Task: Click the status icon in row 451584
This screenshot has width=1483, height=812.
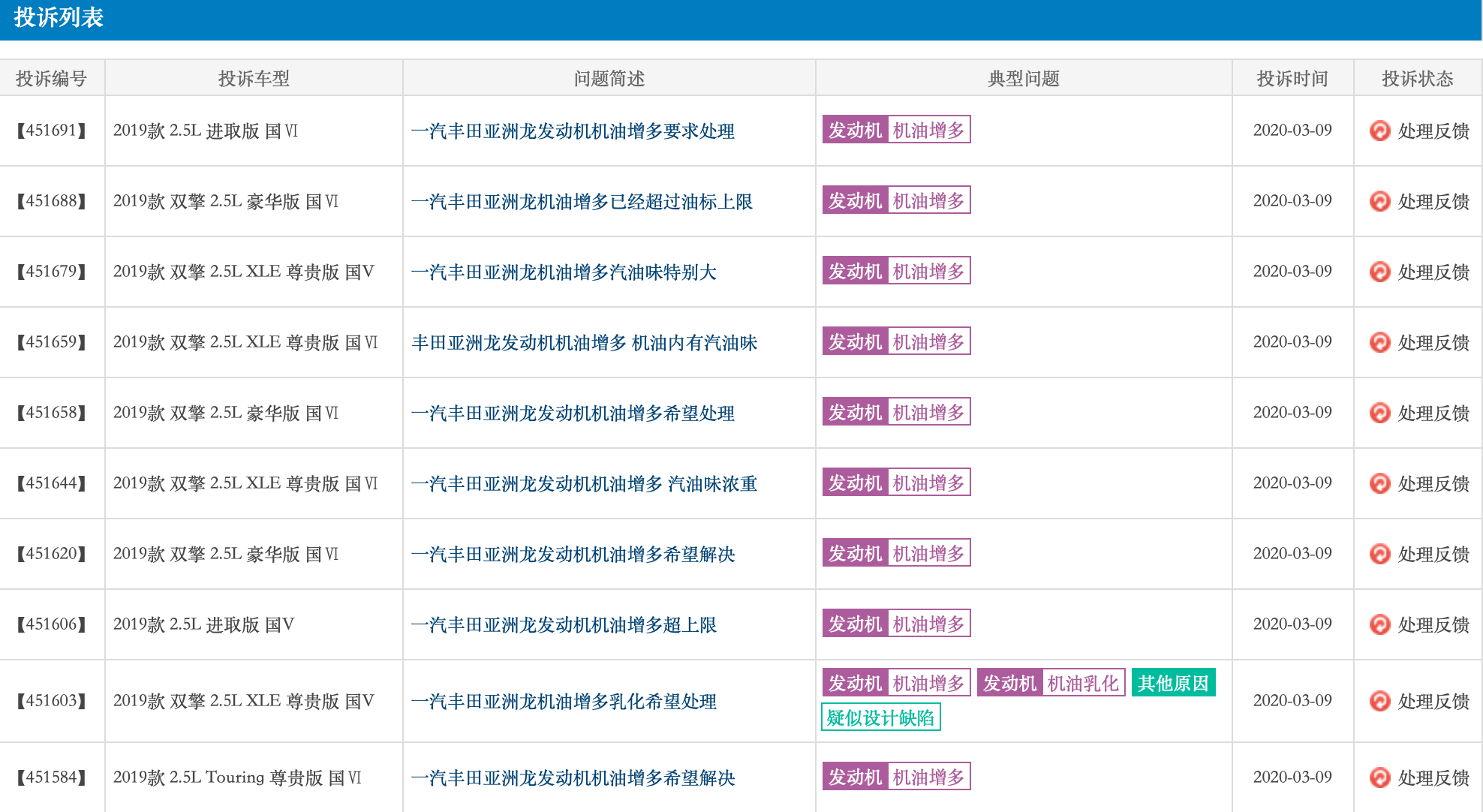Action: 1379,777
